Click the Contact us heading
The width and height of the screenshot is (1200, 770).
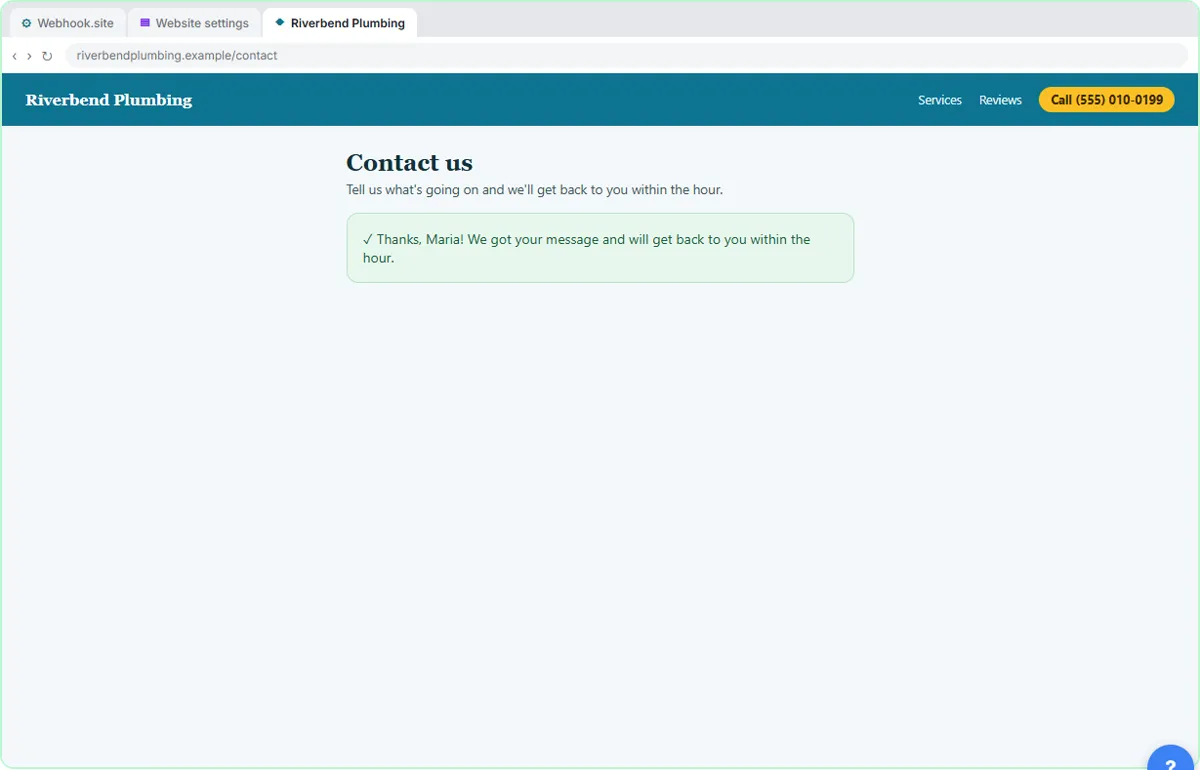409,163
